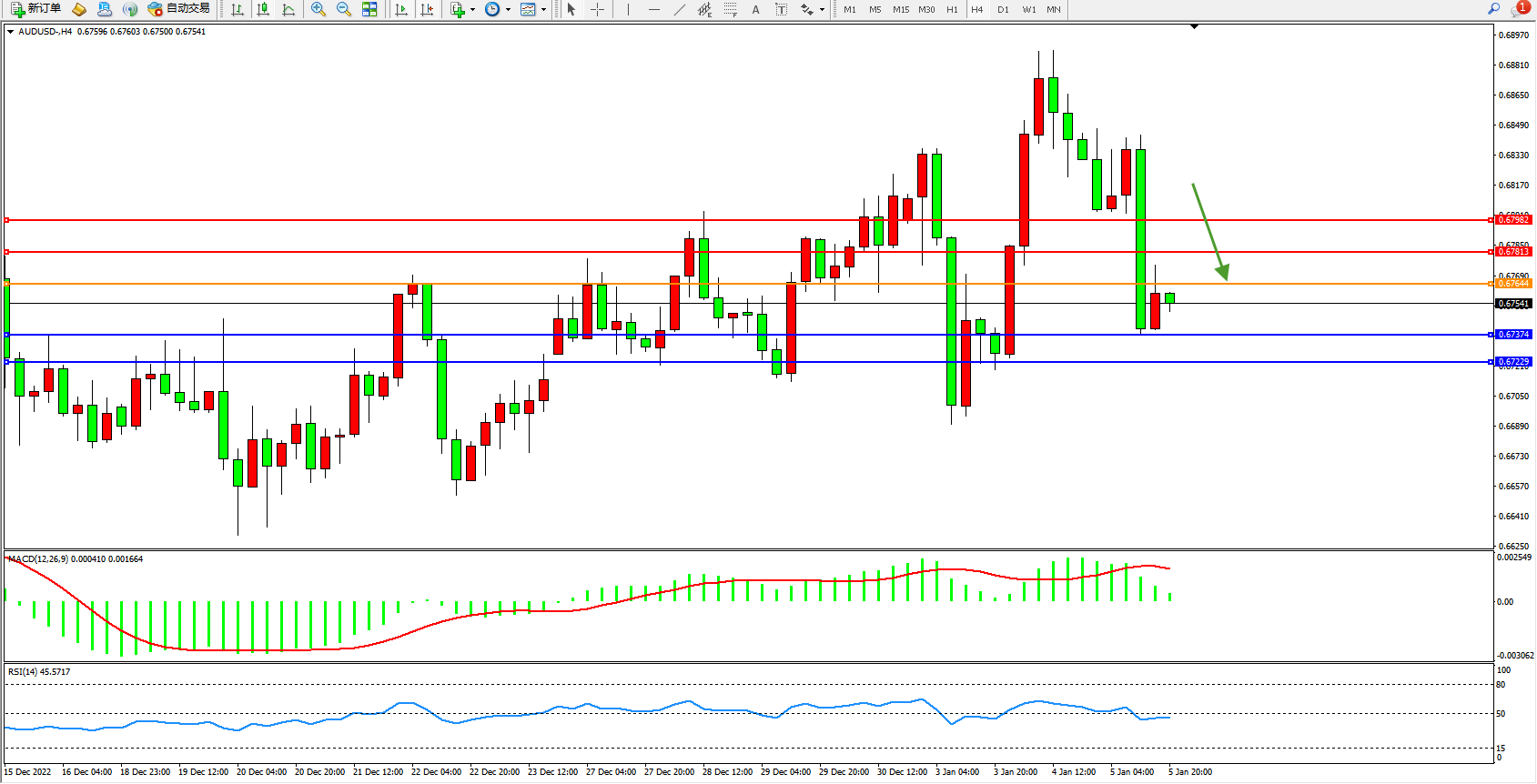This screenshot has width=1537, height=784.
Task: Open the indicators list dropdown arrow
Action: tap(472, 10)
